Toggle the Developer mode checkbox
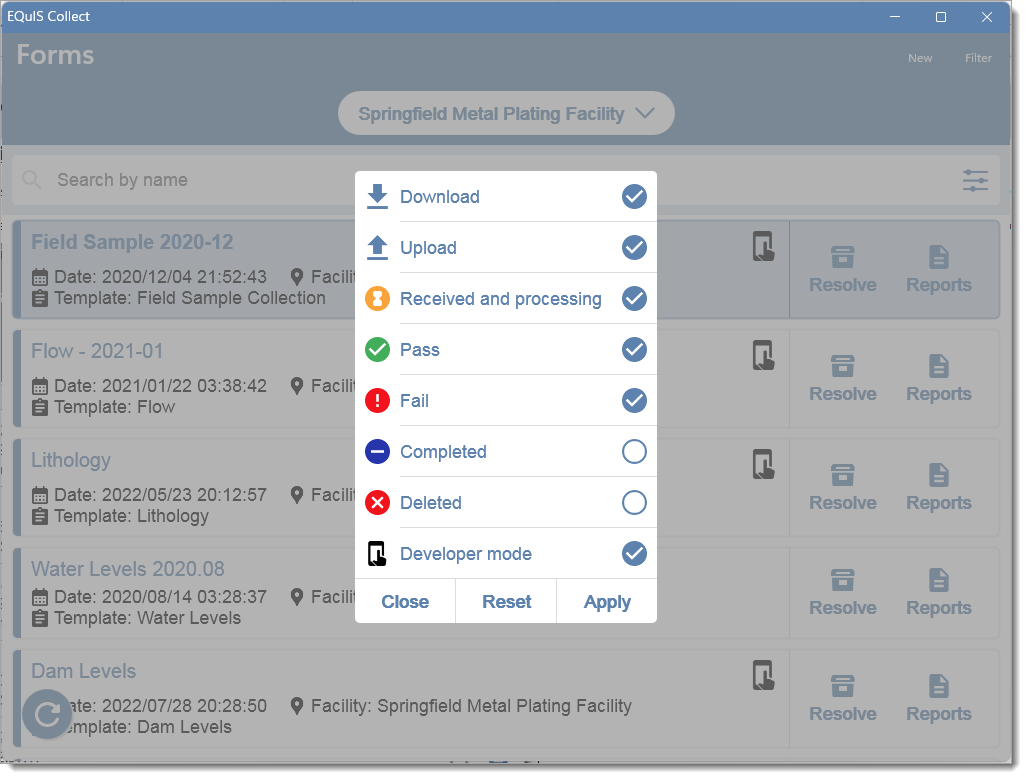This screenshot has height=779, width=1027. (x=634, y=554)
